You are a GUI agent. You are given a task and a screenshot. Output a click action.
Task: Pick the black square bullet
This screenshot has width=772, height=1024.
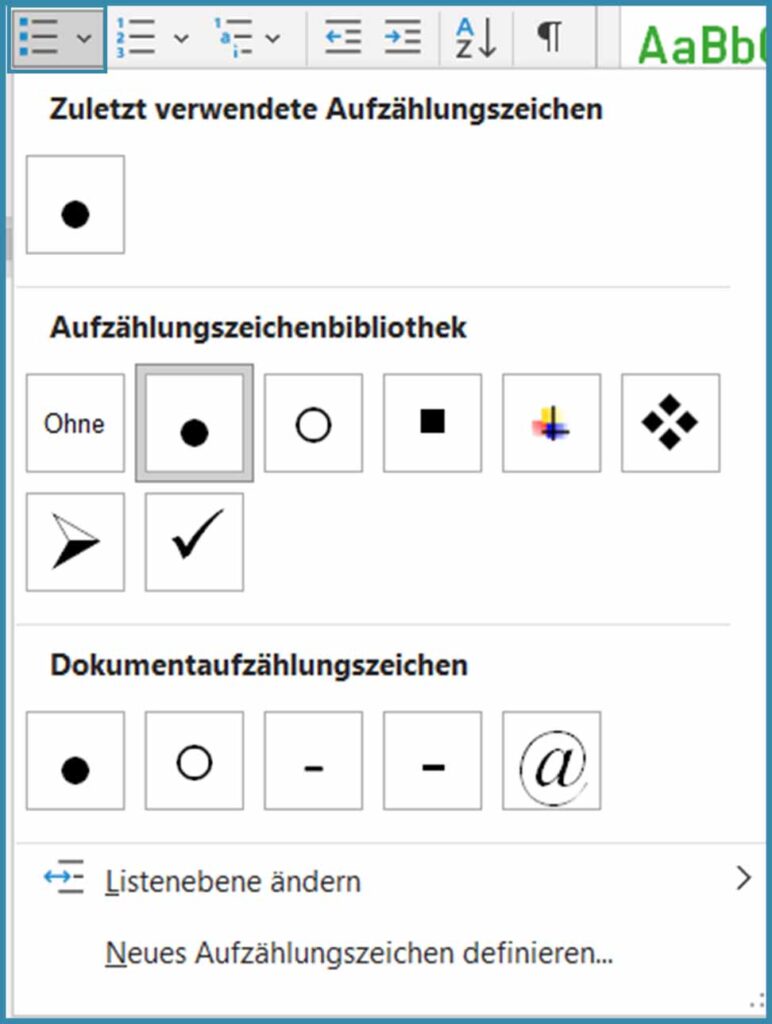point(432,423)
